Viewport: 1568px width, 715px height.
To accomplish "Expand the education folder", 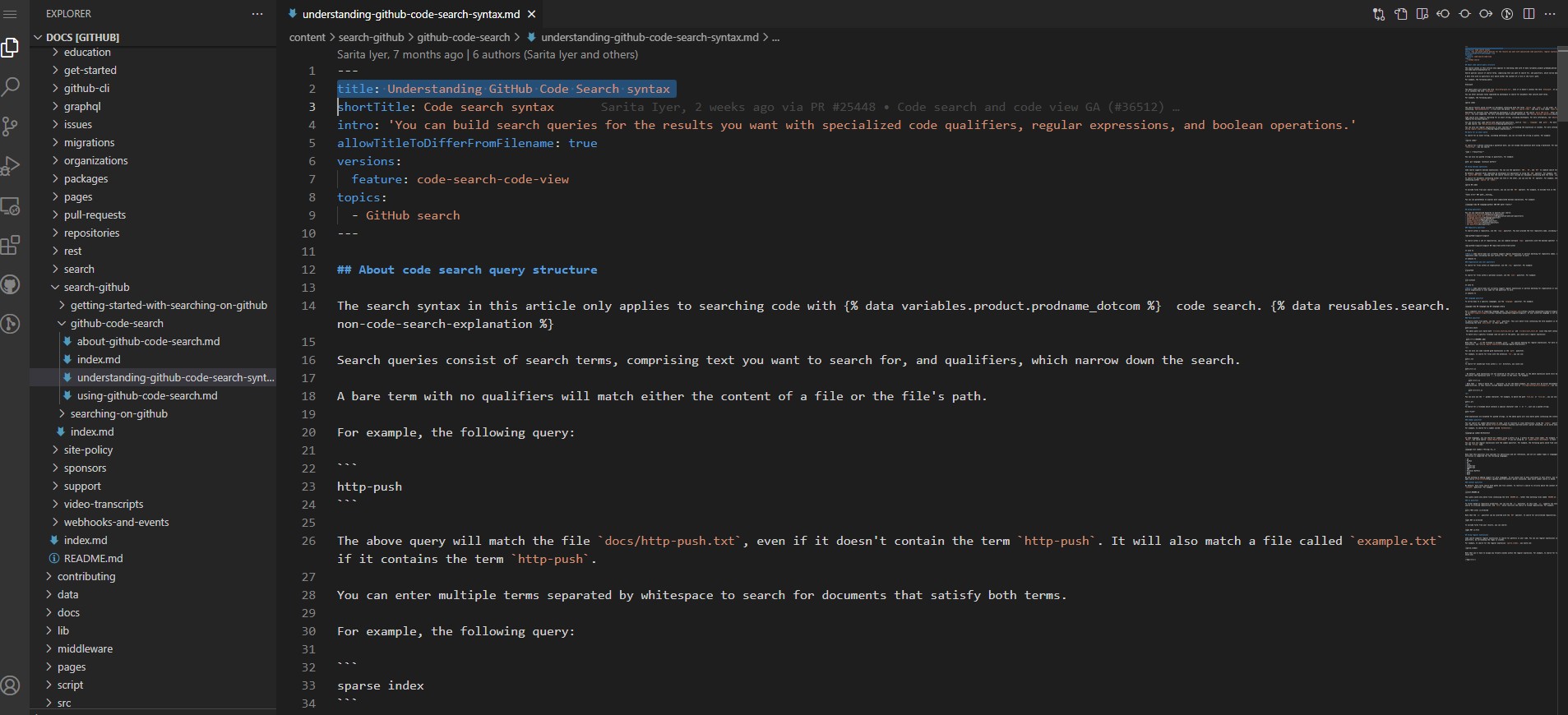I will pyautogui.click(x=87, y=52).
